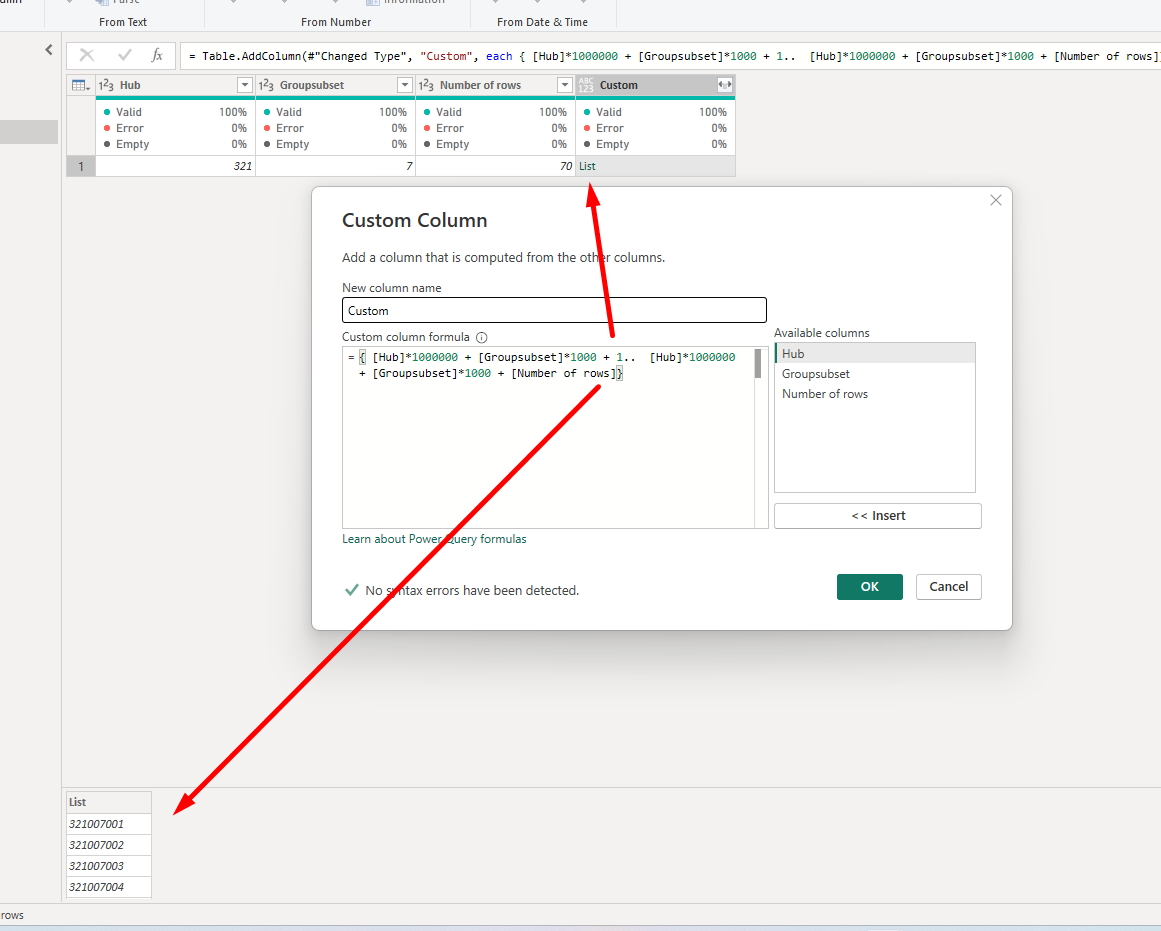Select the Hub column header

[x=175, y=85]
